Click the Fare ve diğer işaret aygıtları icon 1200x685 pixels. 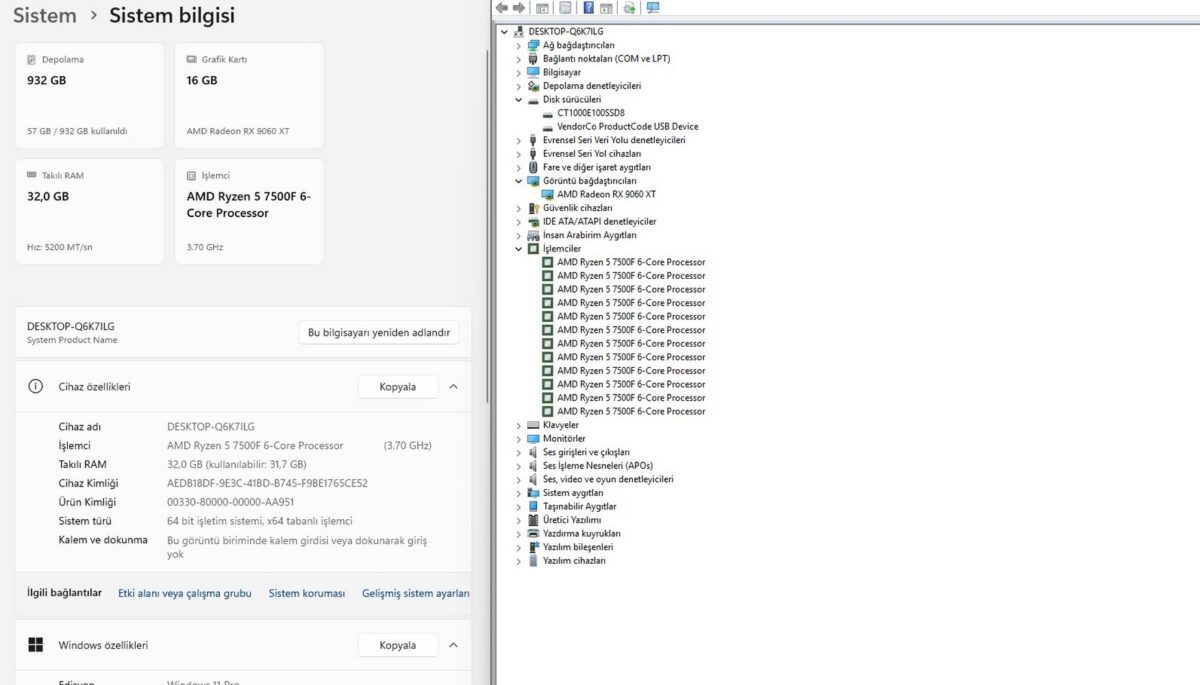click(x=533, y=167)
